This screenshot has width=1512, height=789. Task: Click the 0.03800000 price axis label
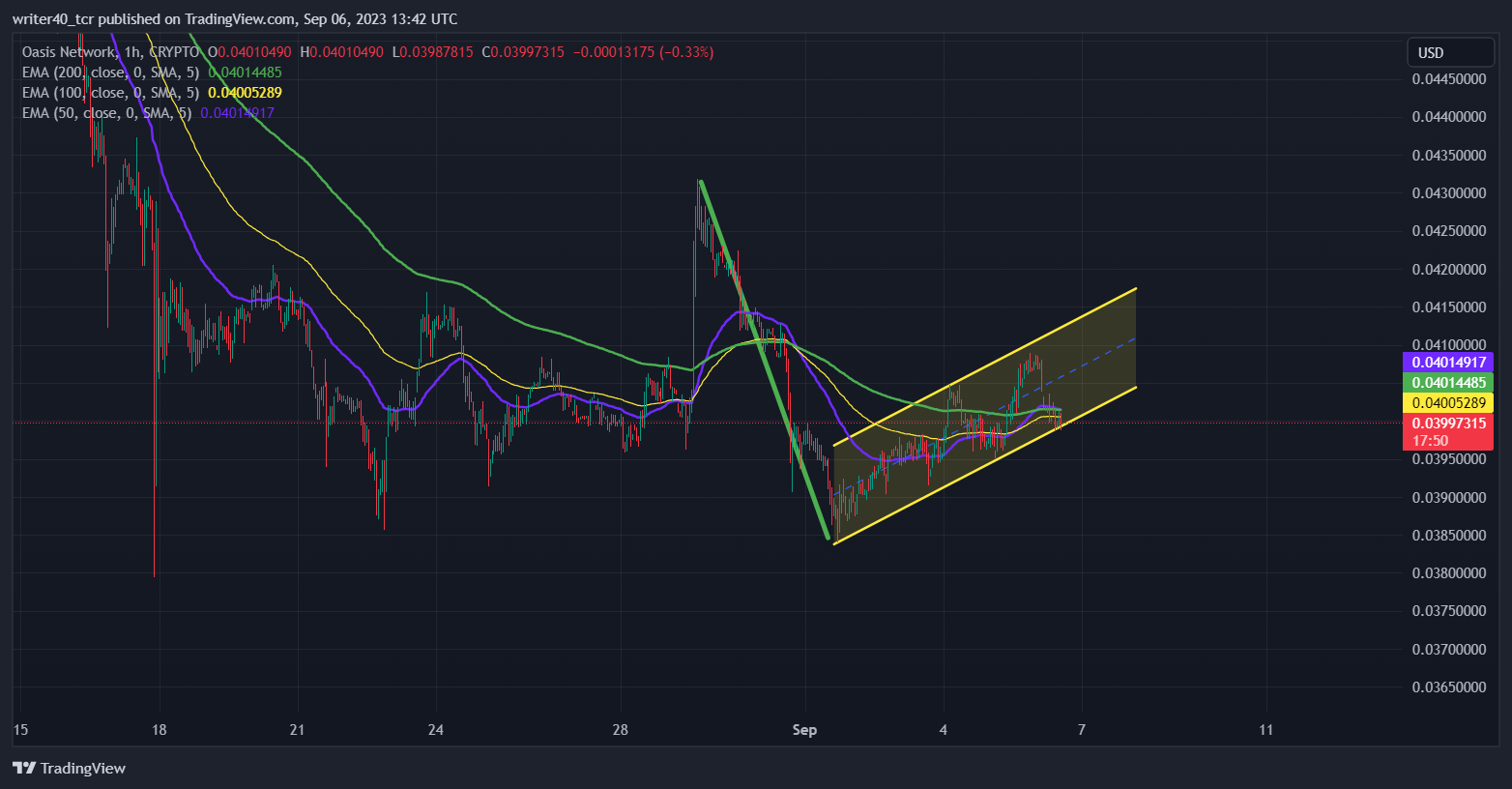[x=1449, y=573]
